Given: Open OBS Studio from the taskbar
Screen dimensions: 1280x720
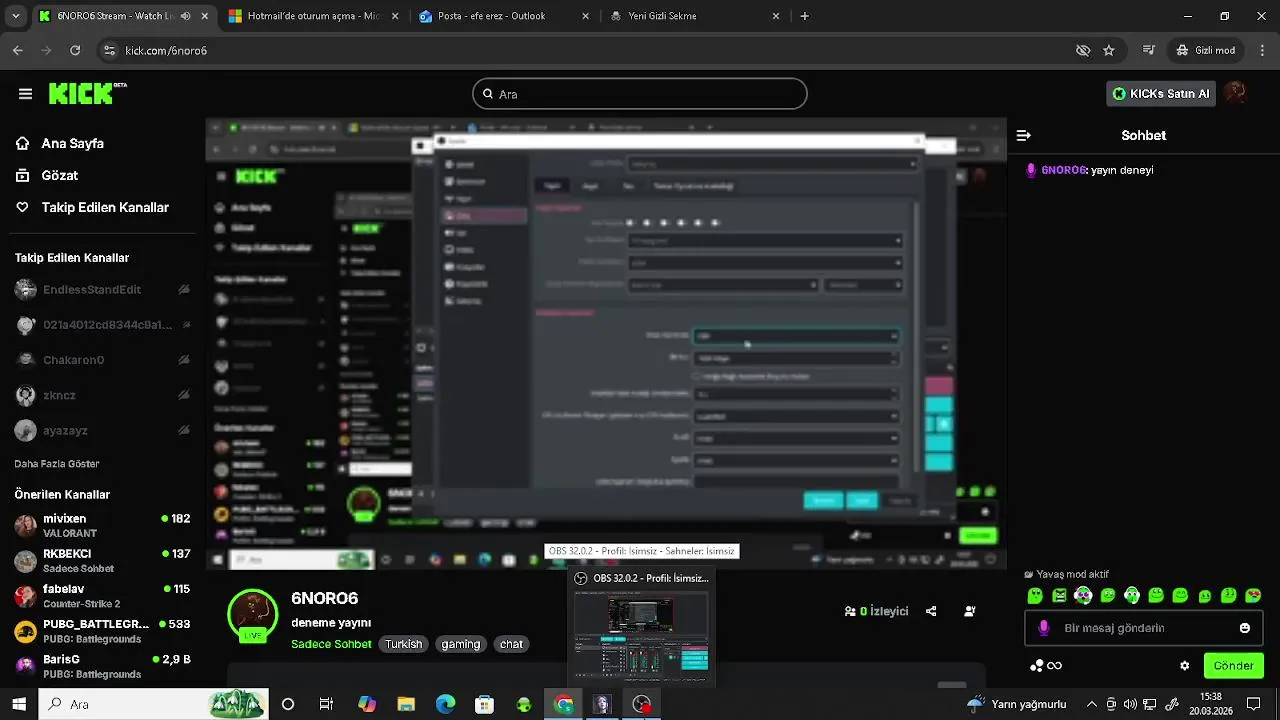Looking at the screenshot, I should [x=642, y=704].
